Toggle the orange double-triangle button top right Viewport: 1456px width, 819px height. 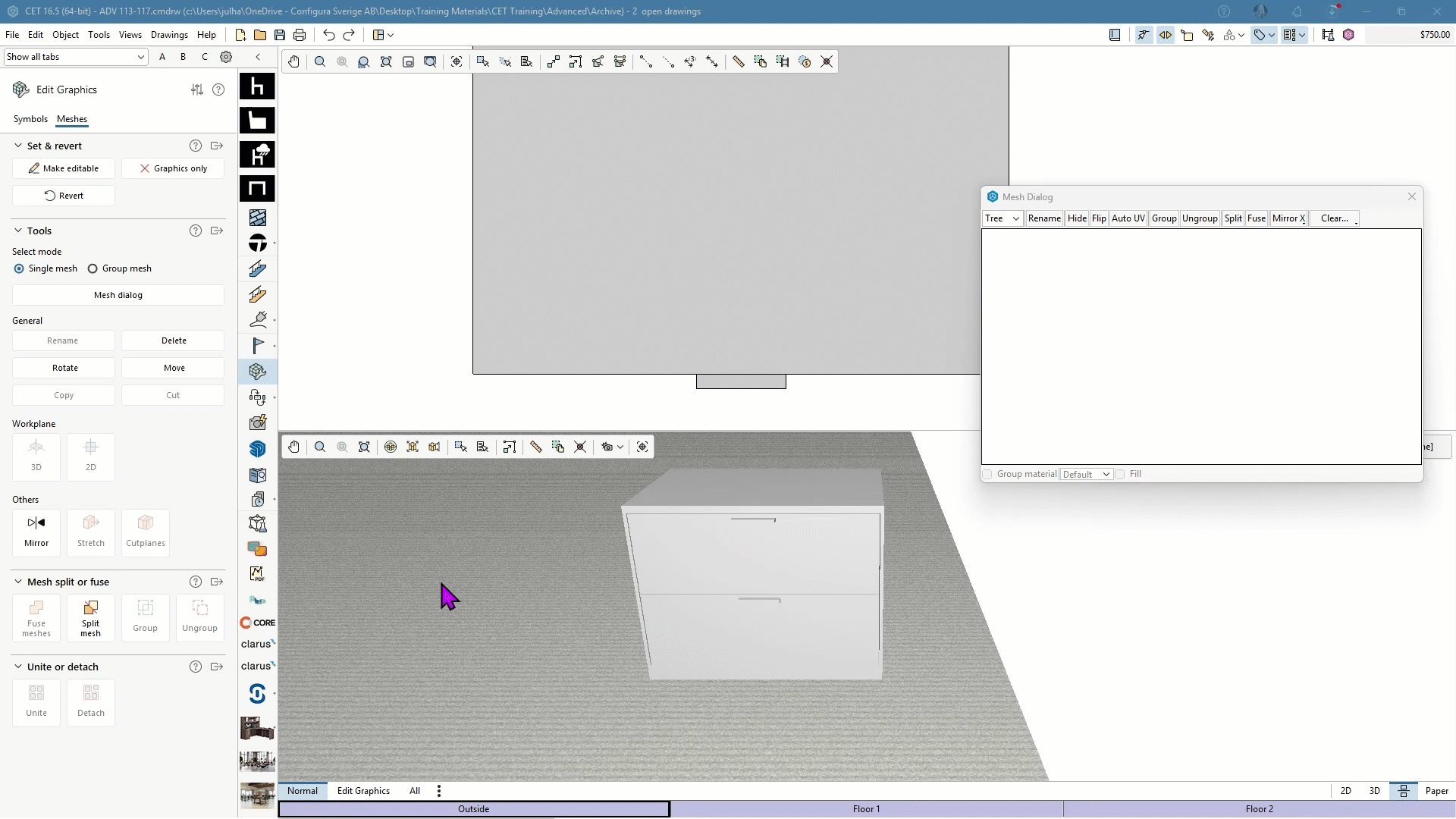[x=1166, y=35]
